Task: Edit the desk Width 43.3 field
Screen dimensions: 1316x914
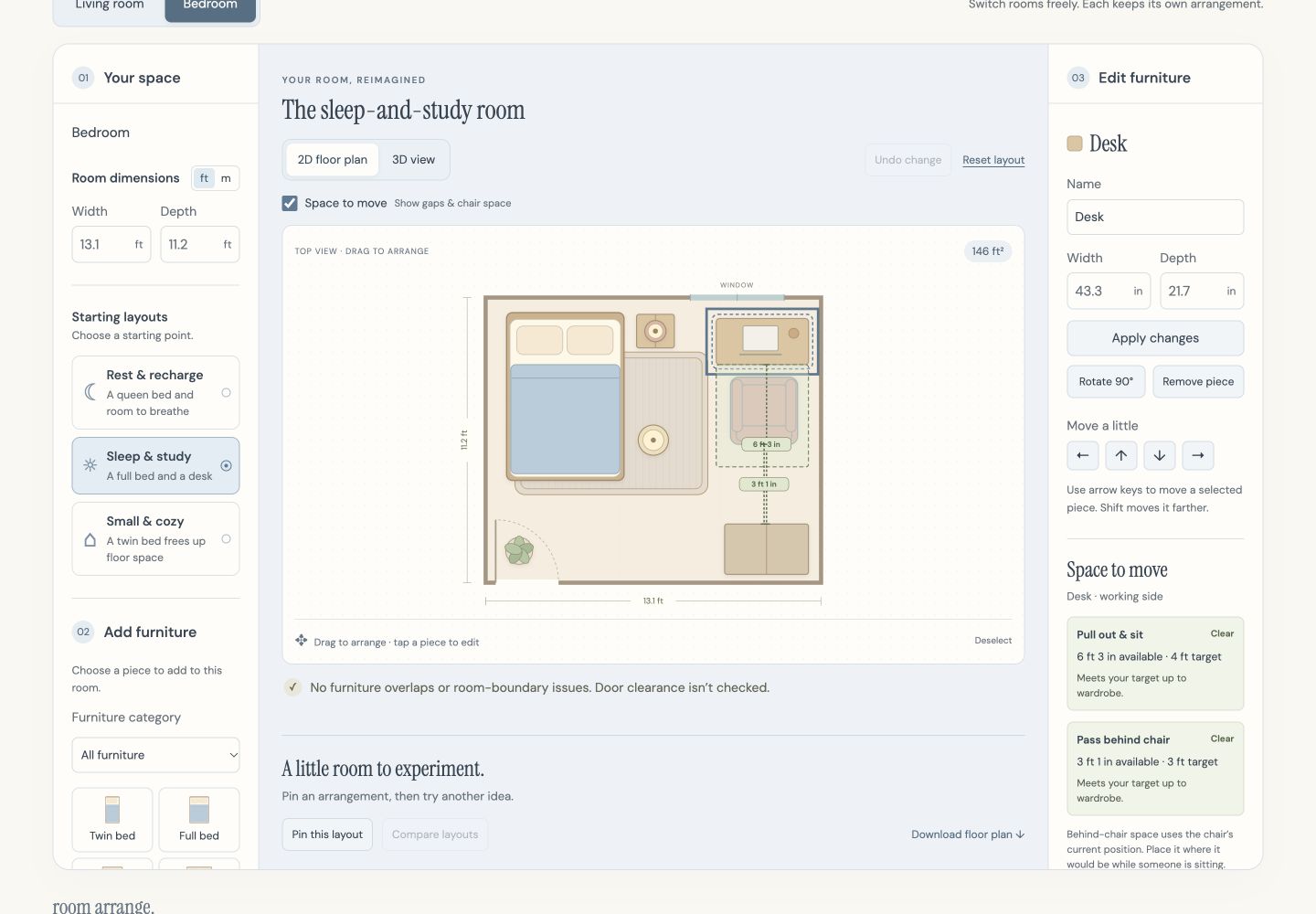Action: coord(1109,292)
